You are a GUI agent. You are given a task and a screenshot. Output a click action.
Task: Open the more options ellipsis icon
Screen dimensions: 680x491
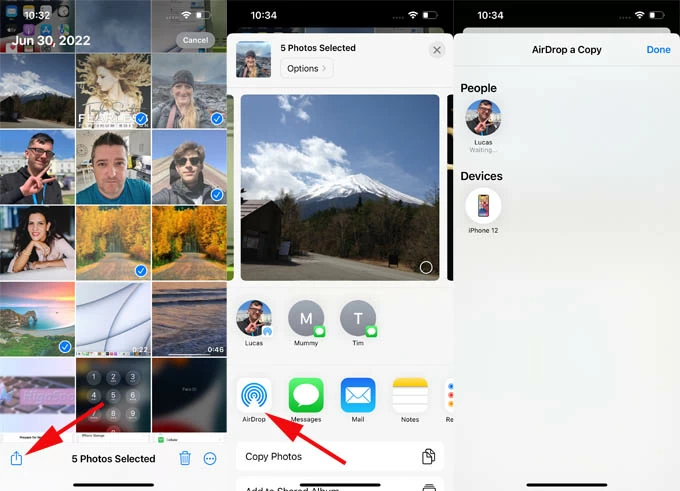point(210,458)
